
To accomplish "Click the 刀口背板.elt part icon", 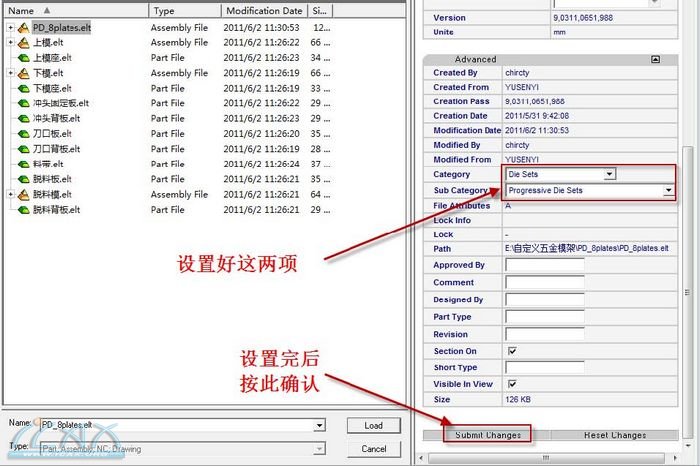I will coord(23,149).
